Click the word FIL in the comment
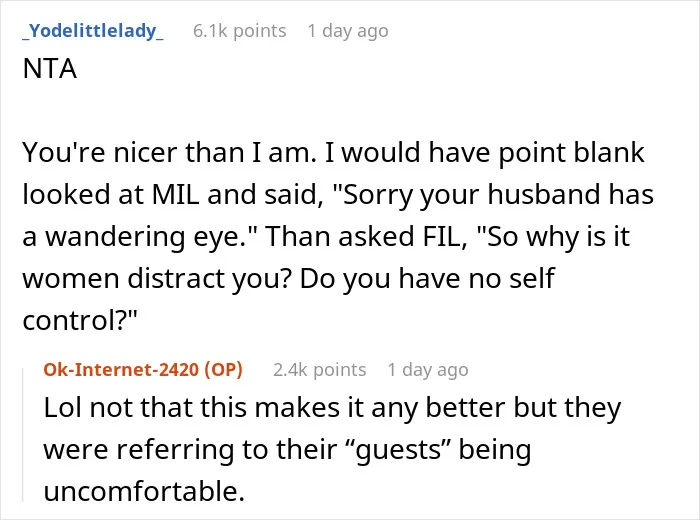The width and height of the screenshot is (700, 520). tap(441, 237)
